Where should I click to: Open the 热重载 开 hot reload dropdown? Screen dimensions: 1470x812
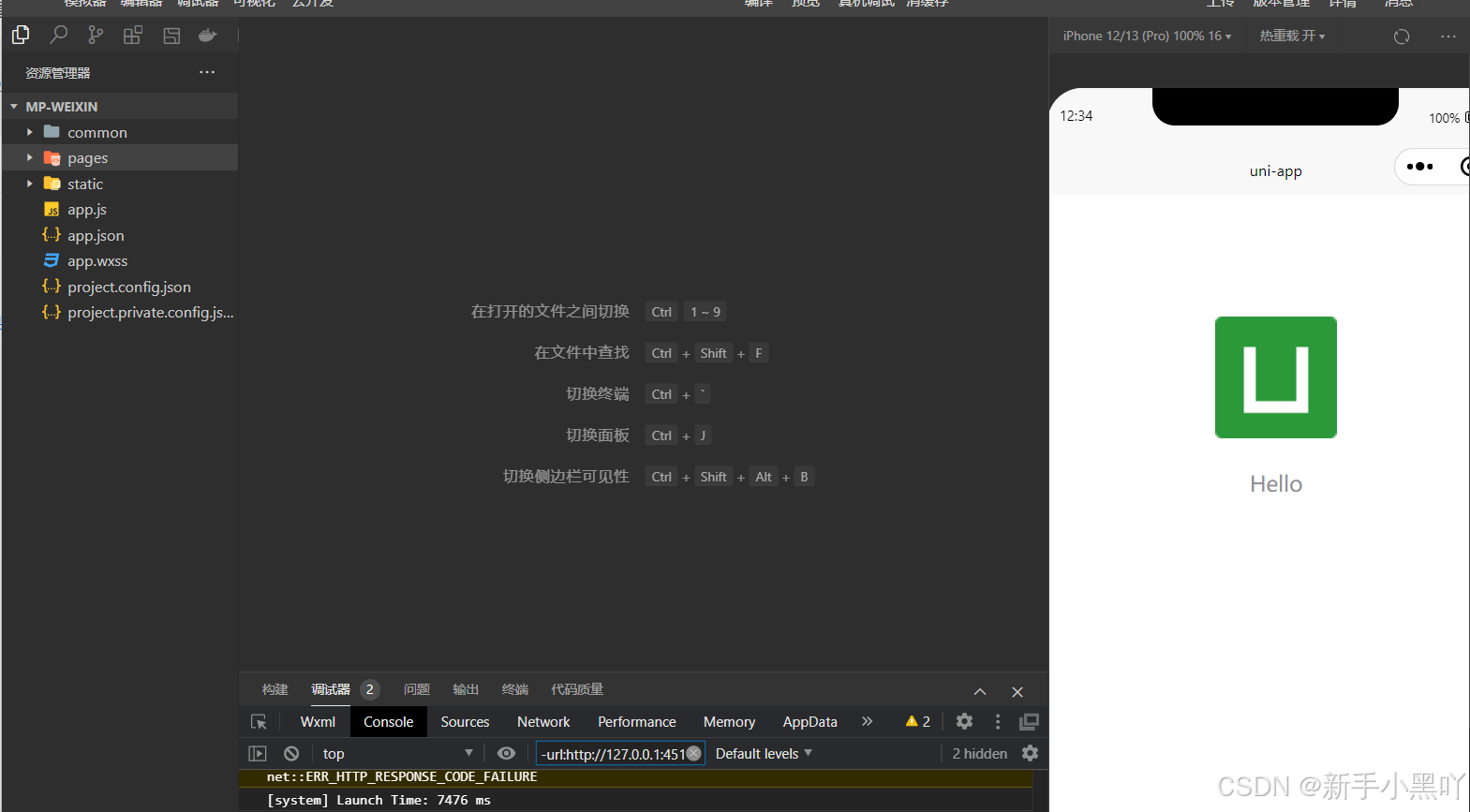pos(1292,36)
